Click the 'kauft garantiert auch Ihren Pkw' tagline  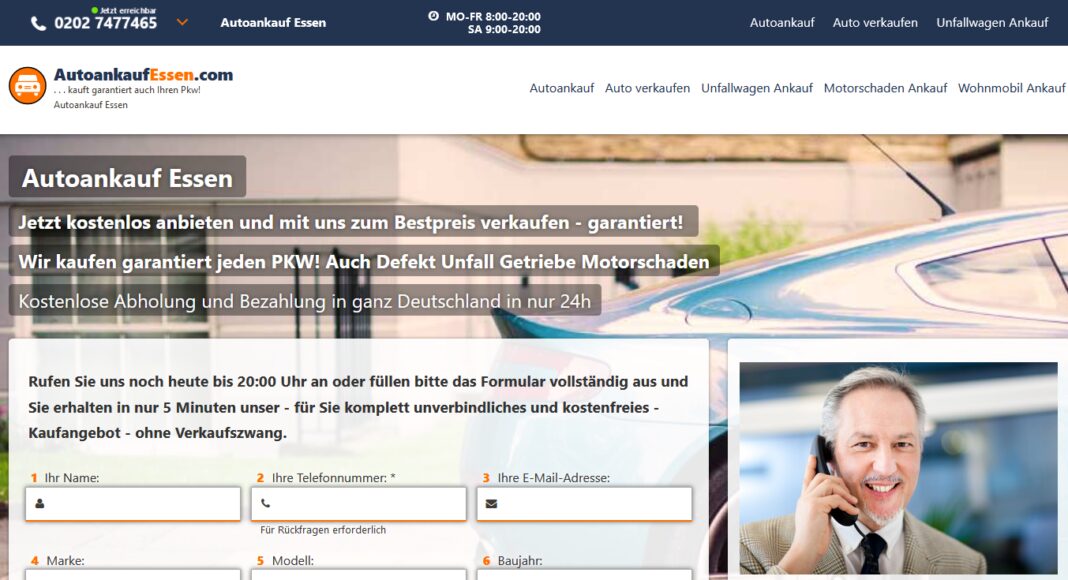(127, 90)
